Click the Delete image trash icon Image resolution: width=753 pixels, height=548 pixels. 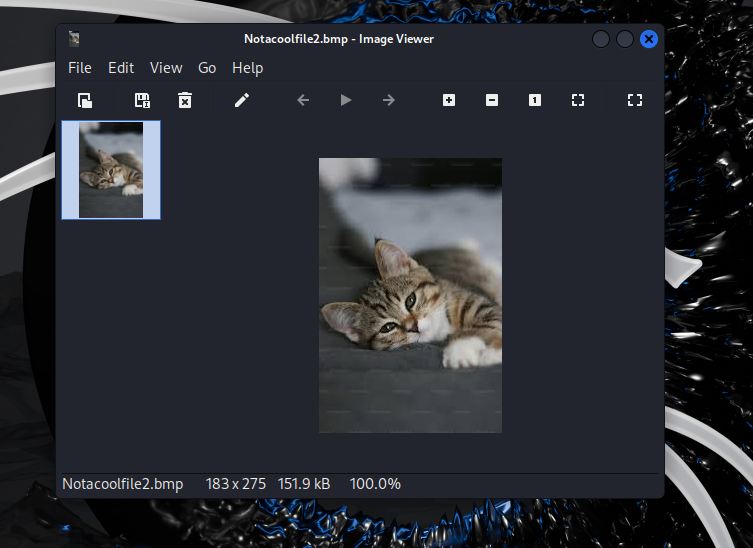[x=185, y=100]
